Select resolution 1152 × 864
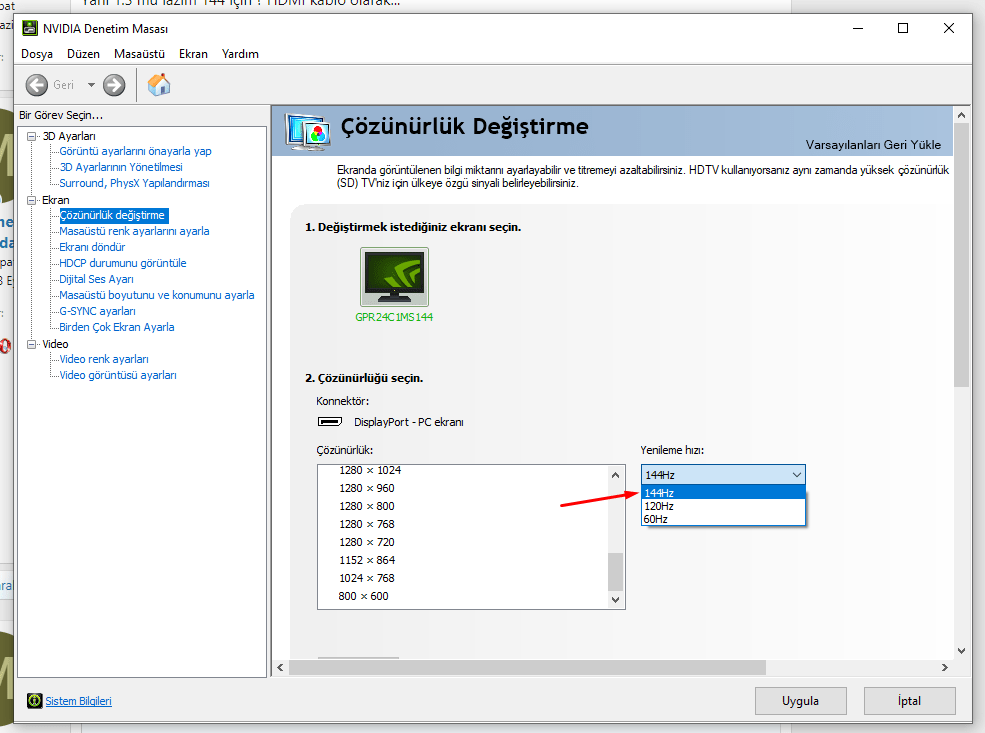The image size is (985, 733). [367, 560]
